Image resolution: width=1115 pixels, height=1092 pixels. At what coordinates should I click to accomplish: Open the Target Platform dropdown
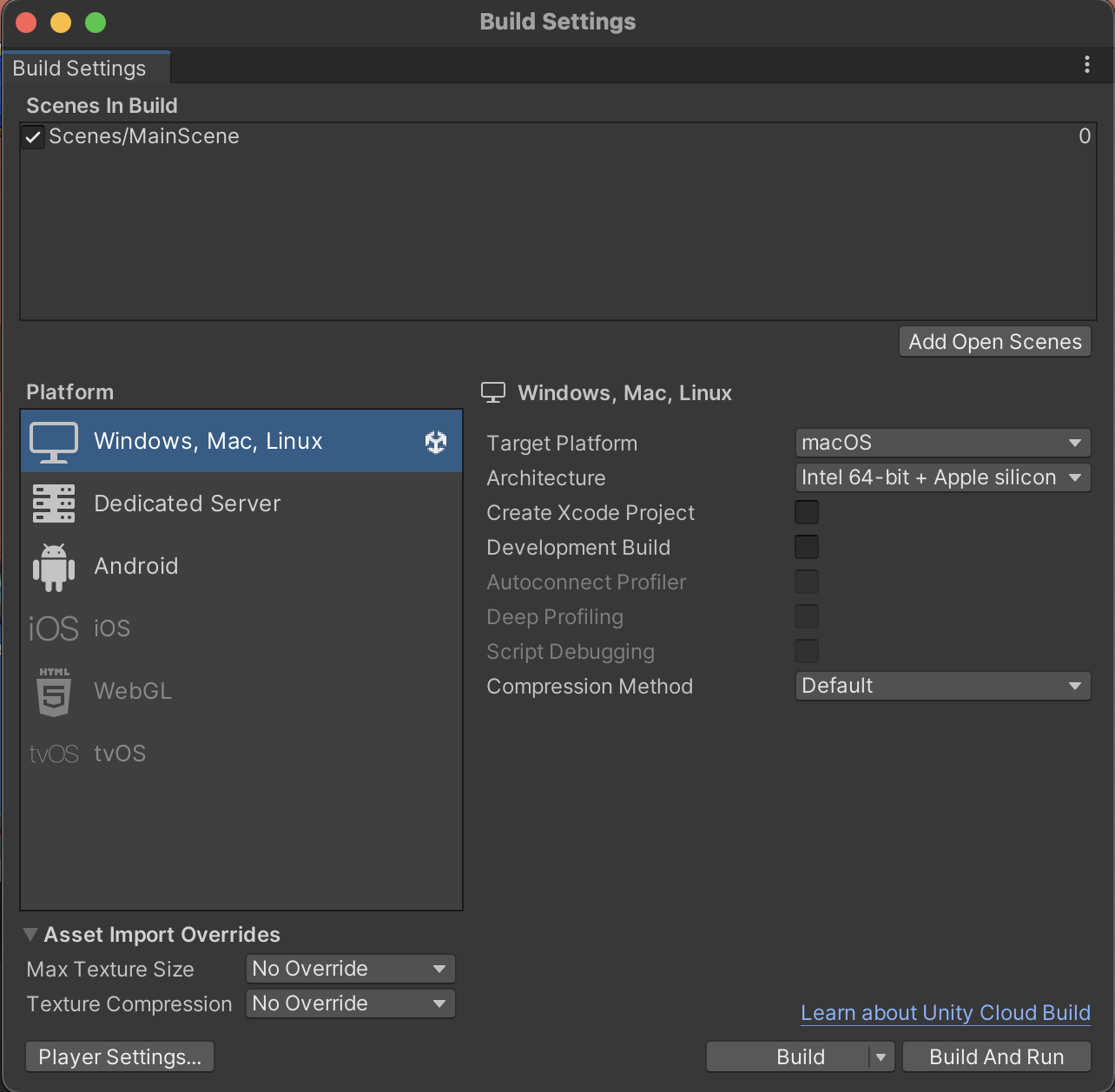pyautogui.click(x=942, y=443)
